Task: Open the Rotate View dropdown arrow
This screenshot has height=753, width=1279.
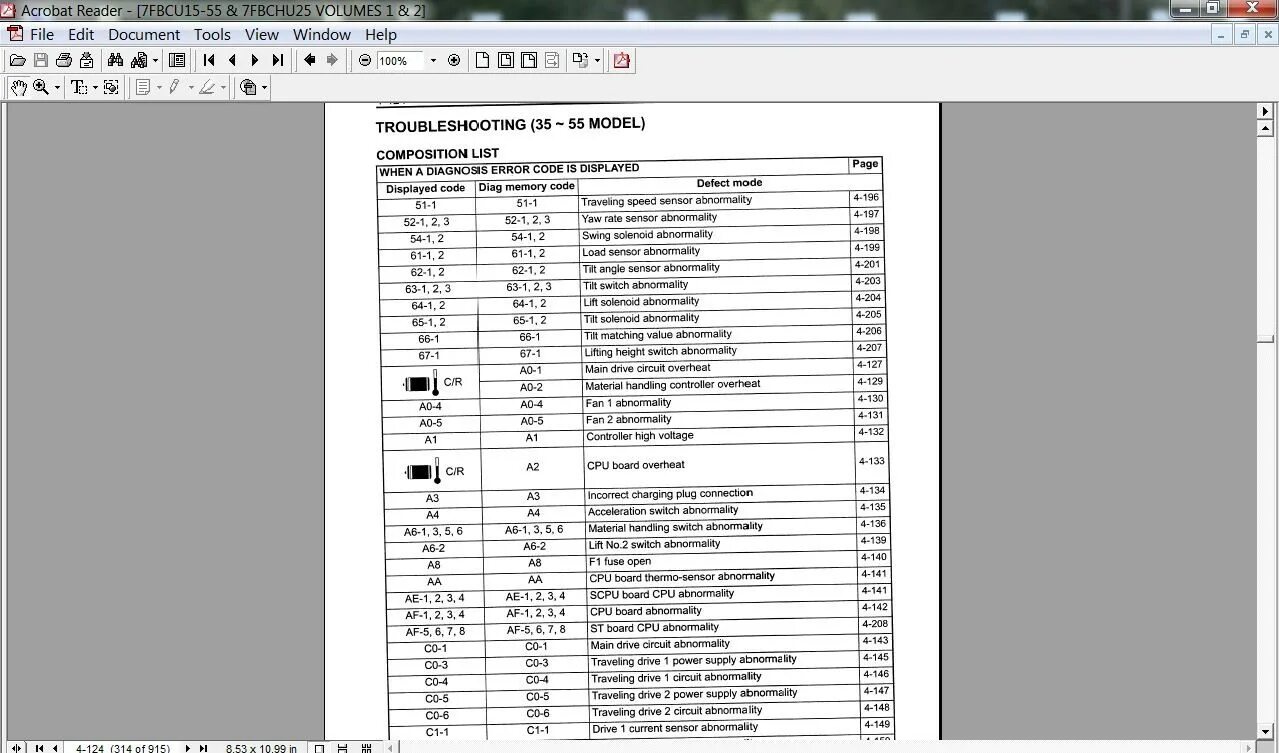Action: point(597,60)
